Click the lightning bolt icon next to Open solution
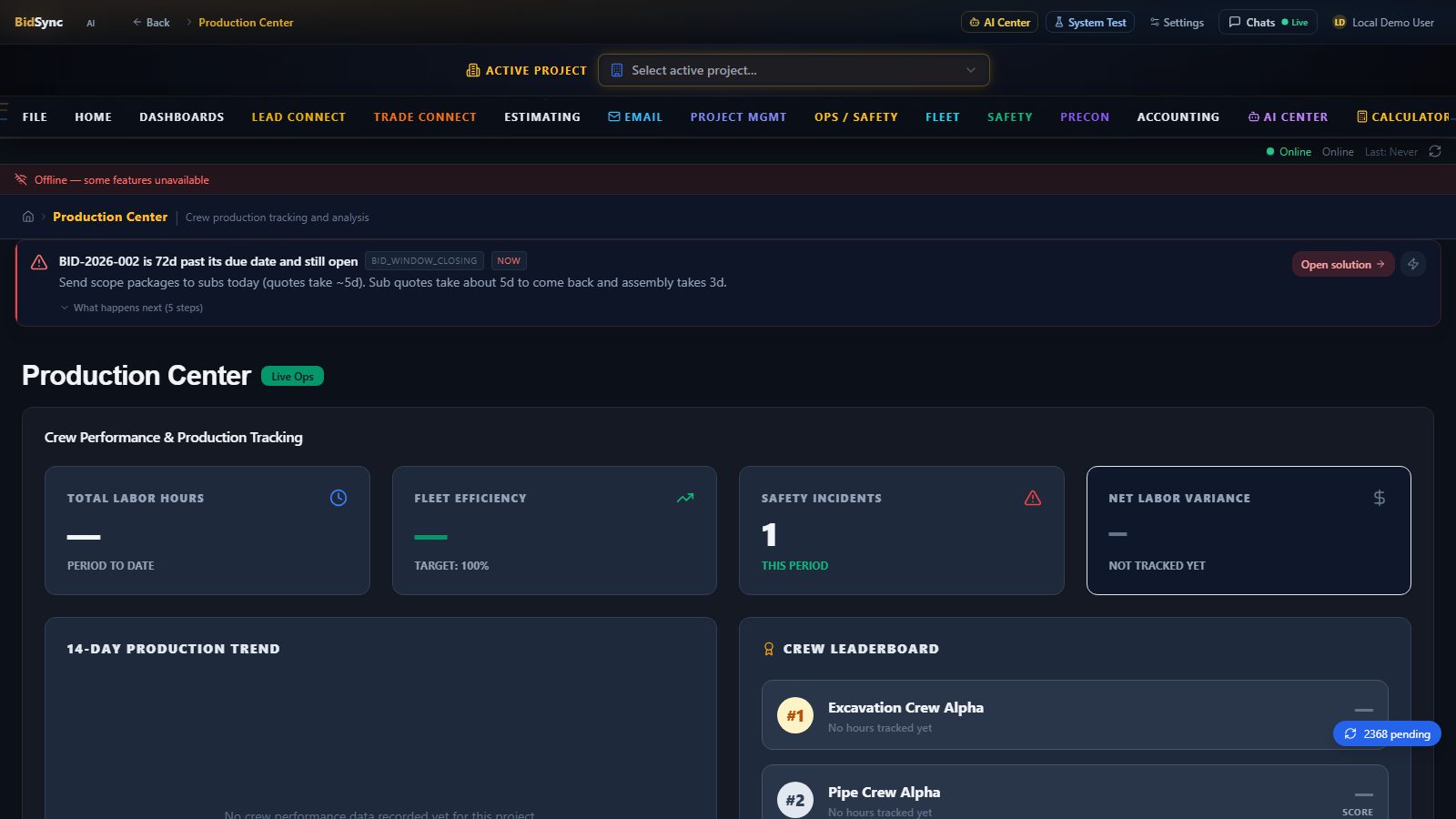This screenshot has width=1456, height=819. (x=1413, y=264)
